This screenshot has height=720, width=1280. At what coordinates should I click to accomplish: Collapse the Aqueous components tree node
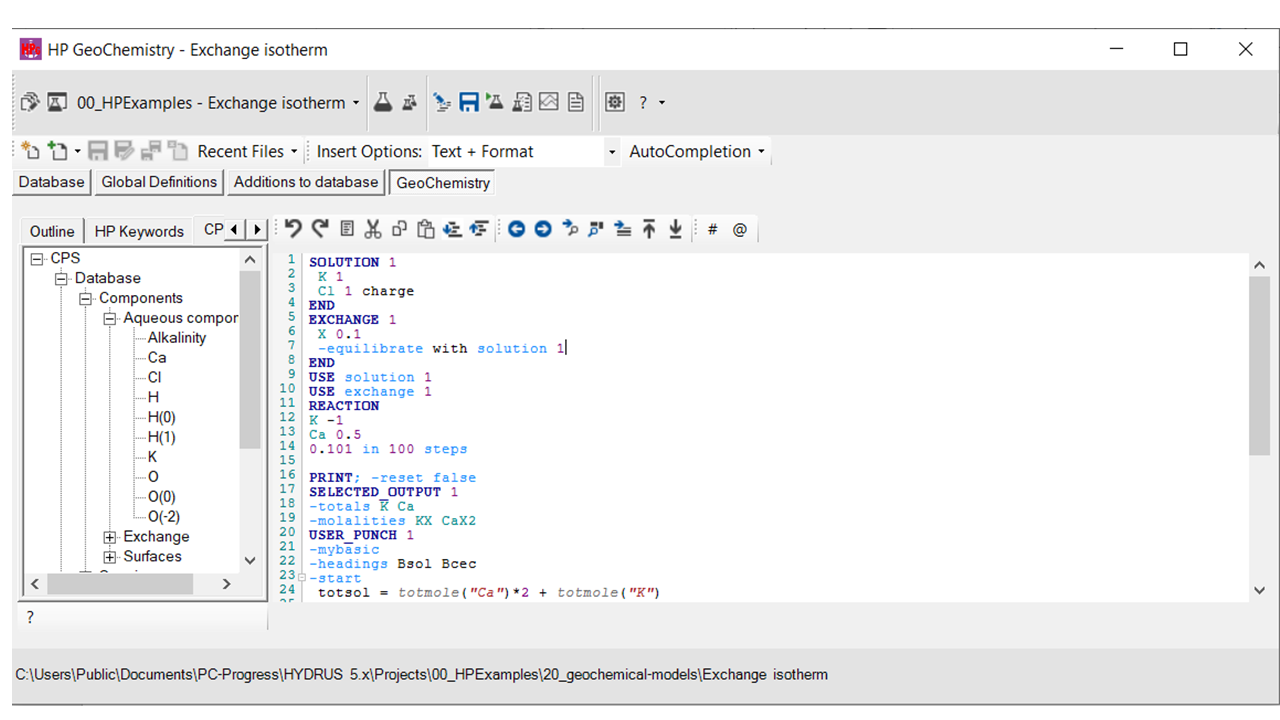click(x=110, y=318)
